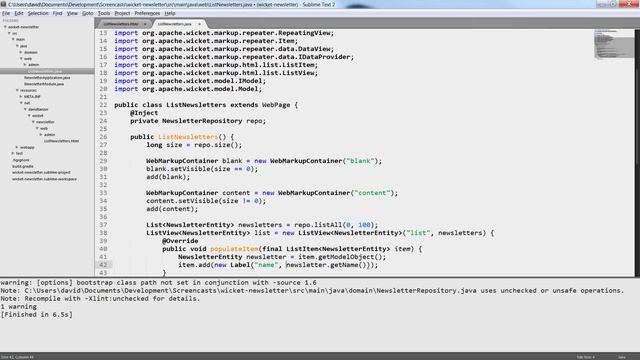Click 'WebPage' in the class declaration
The height and width of the screenshot is (360, 640).
pyautogui.click(x=276, y=105)
